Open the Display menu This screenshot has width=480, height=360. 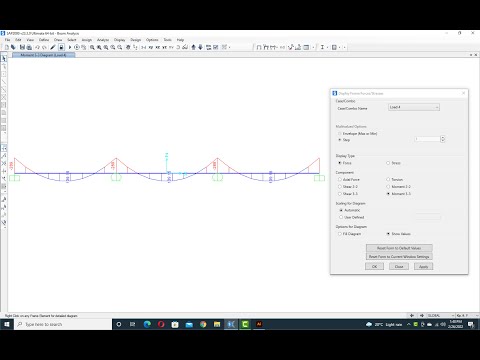120,40
